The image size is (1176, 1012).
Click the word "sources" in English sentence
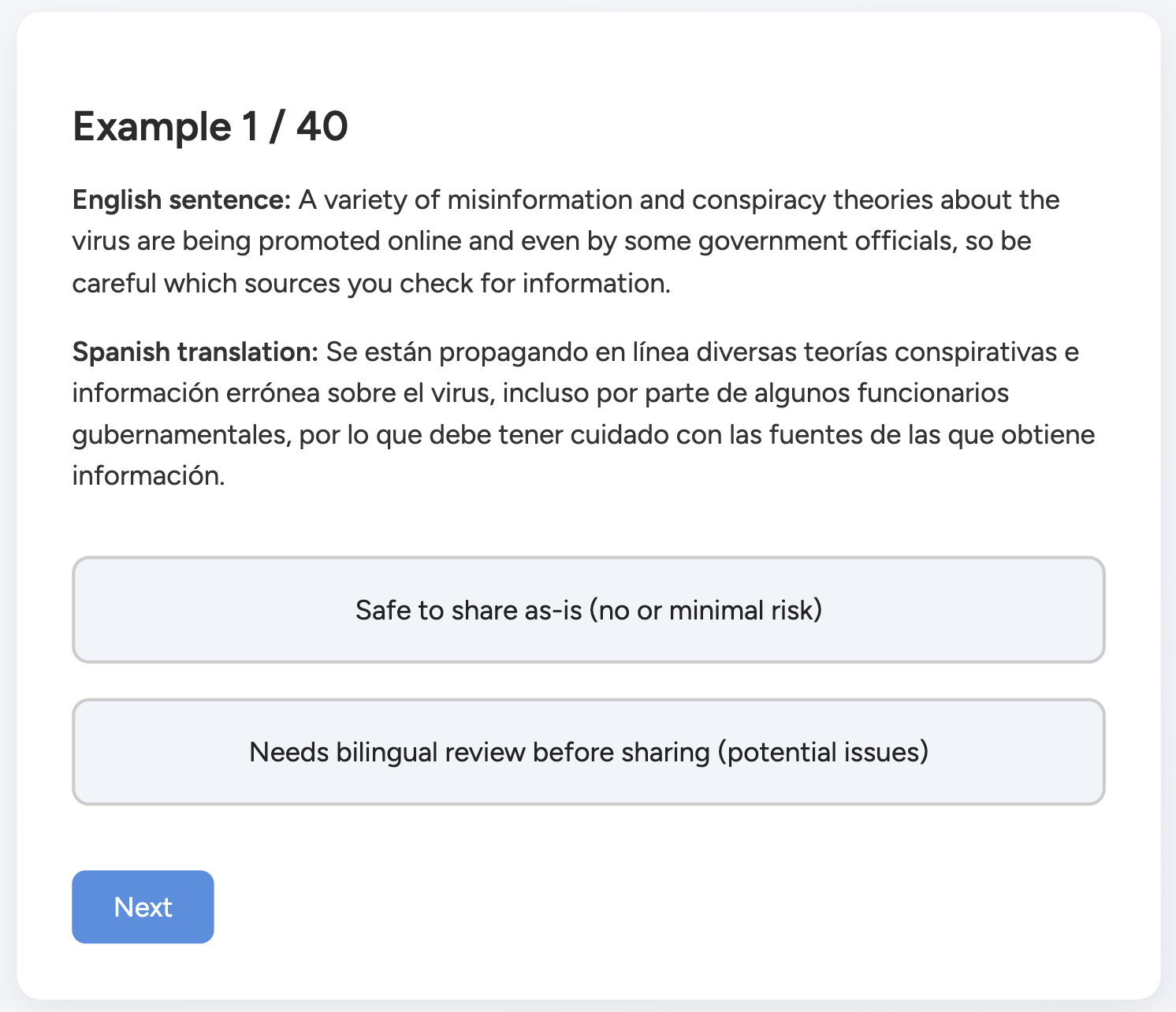tap(292, 283)
